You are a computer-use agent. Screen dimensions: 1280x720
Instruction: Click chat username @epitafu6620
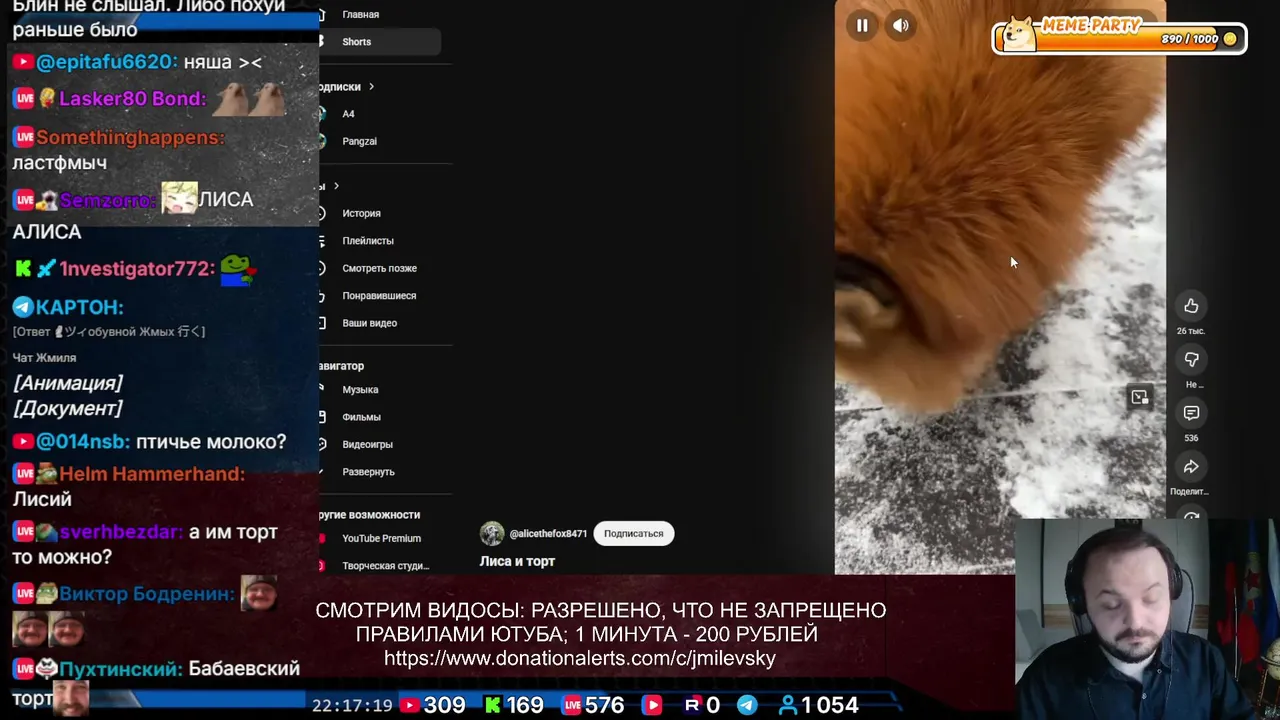pos(107,62)
